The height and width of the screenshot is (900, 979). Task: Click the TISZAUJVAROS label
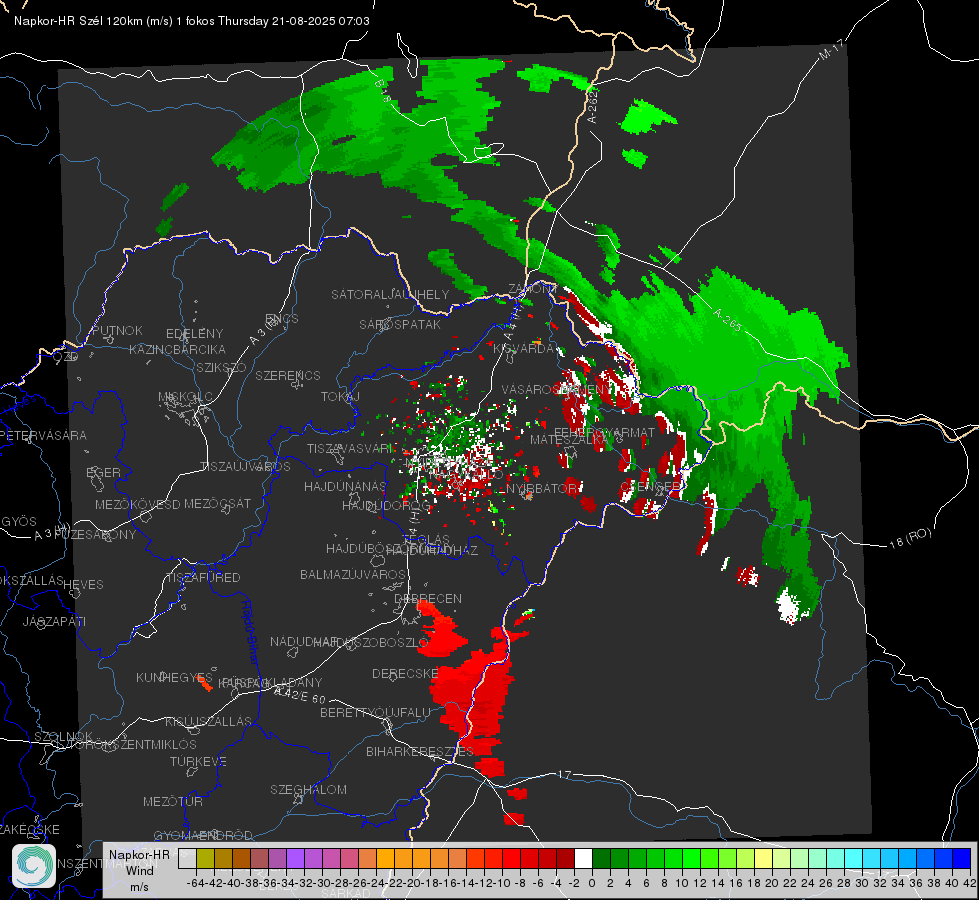[x=245, y=467]
